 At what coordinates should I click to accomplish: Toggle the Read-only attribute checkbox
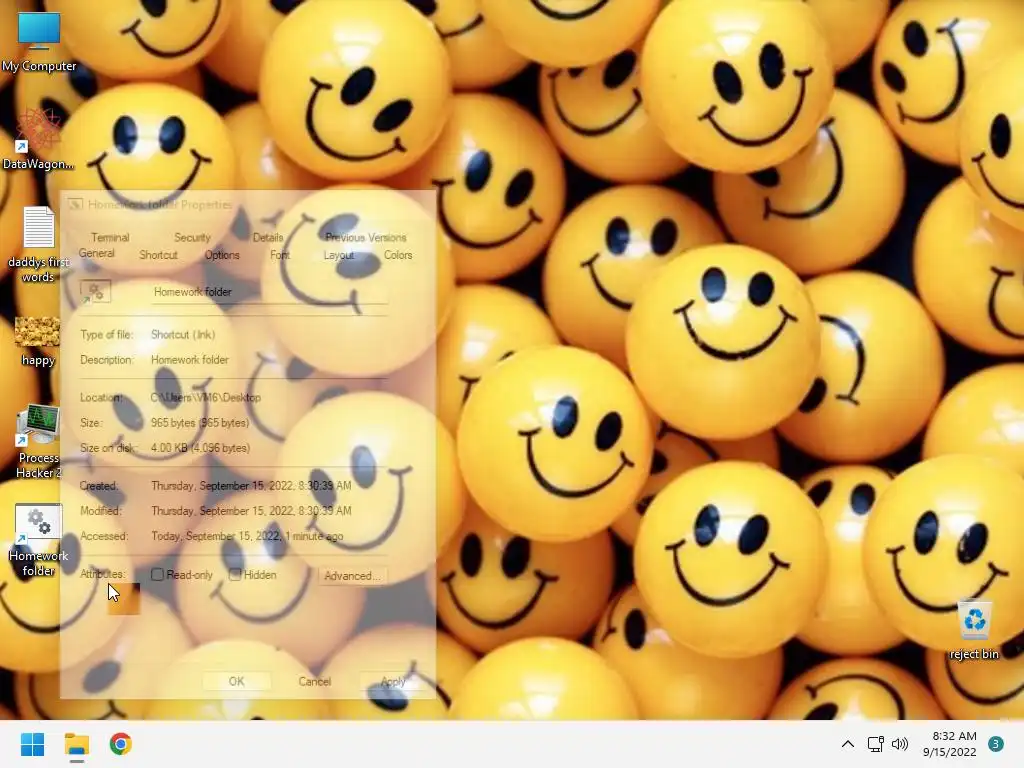(157, 575)
